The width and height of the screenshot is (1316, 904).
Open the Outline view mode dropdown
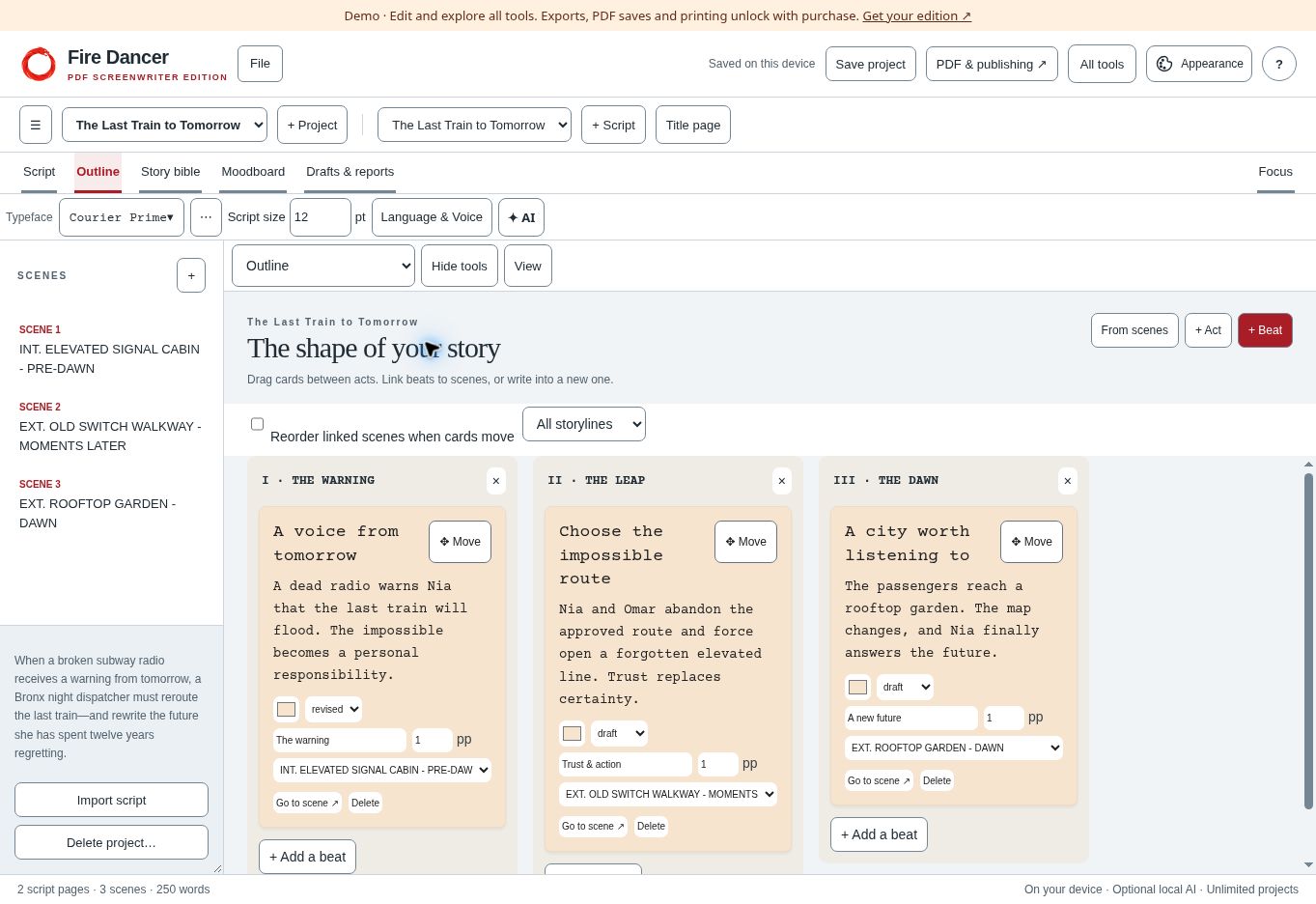323,266
